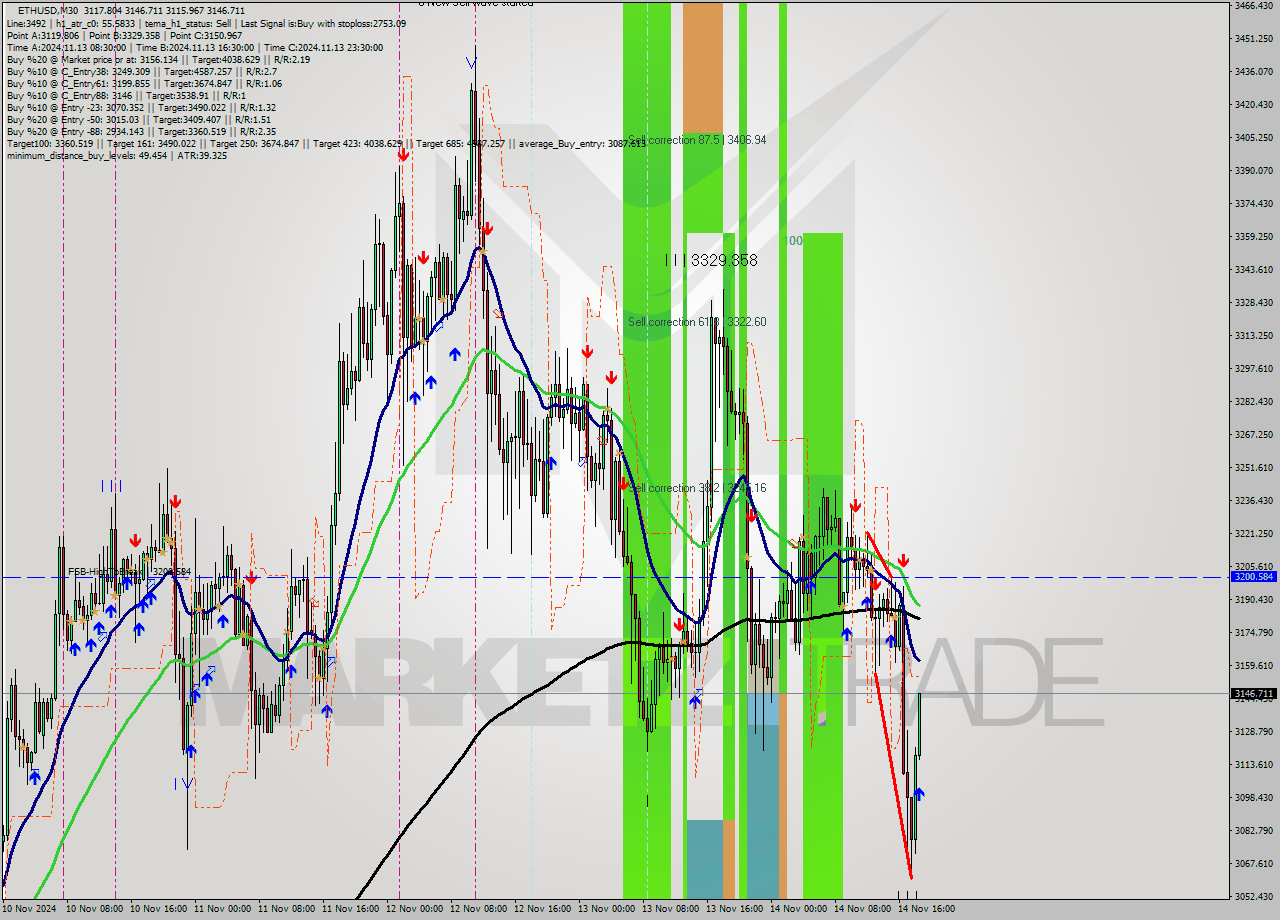Click the '12 Nov 08:00' time axis label
The image size is (1280, 920).
click(x=478, y=909)
